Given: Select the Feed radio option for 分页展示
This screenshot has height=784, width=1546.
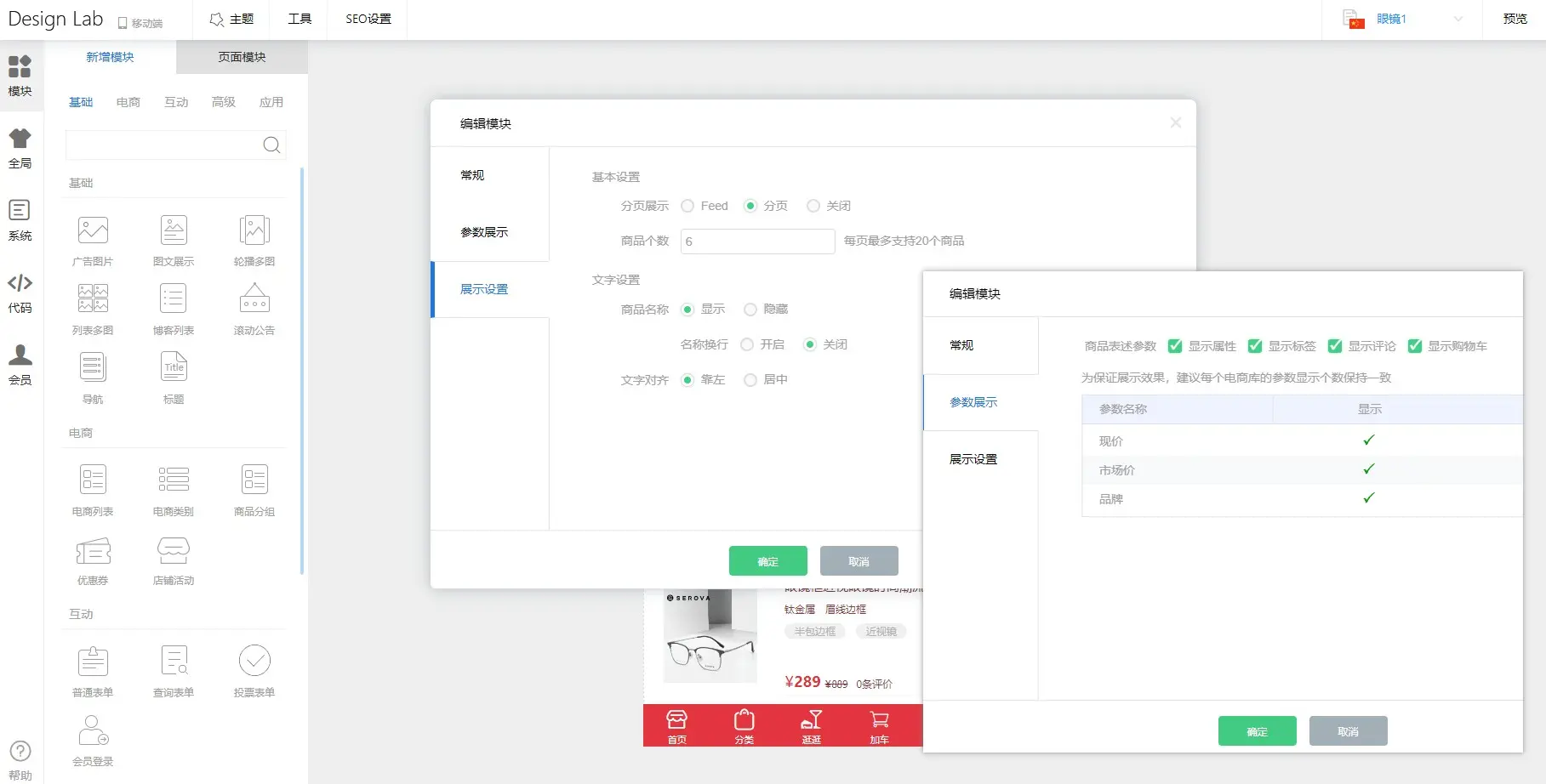Looking at the screenshot, I should pyautogui.click(x=687, y=206).
